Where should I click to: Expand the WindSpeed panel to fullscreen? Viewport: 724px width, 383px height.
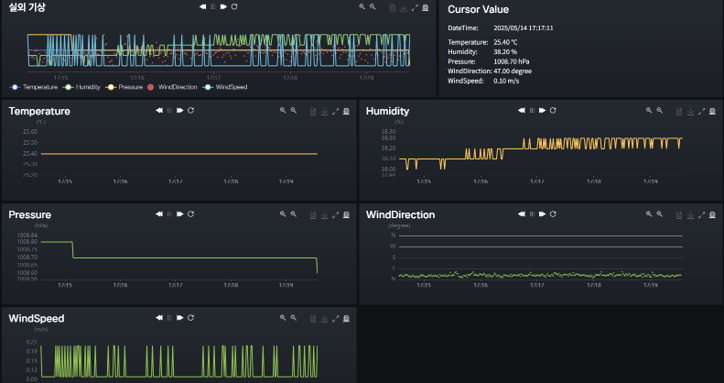tap(335, 319)
